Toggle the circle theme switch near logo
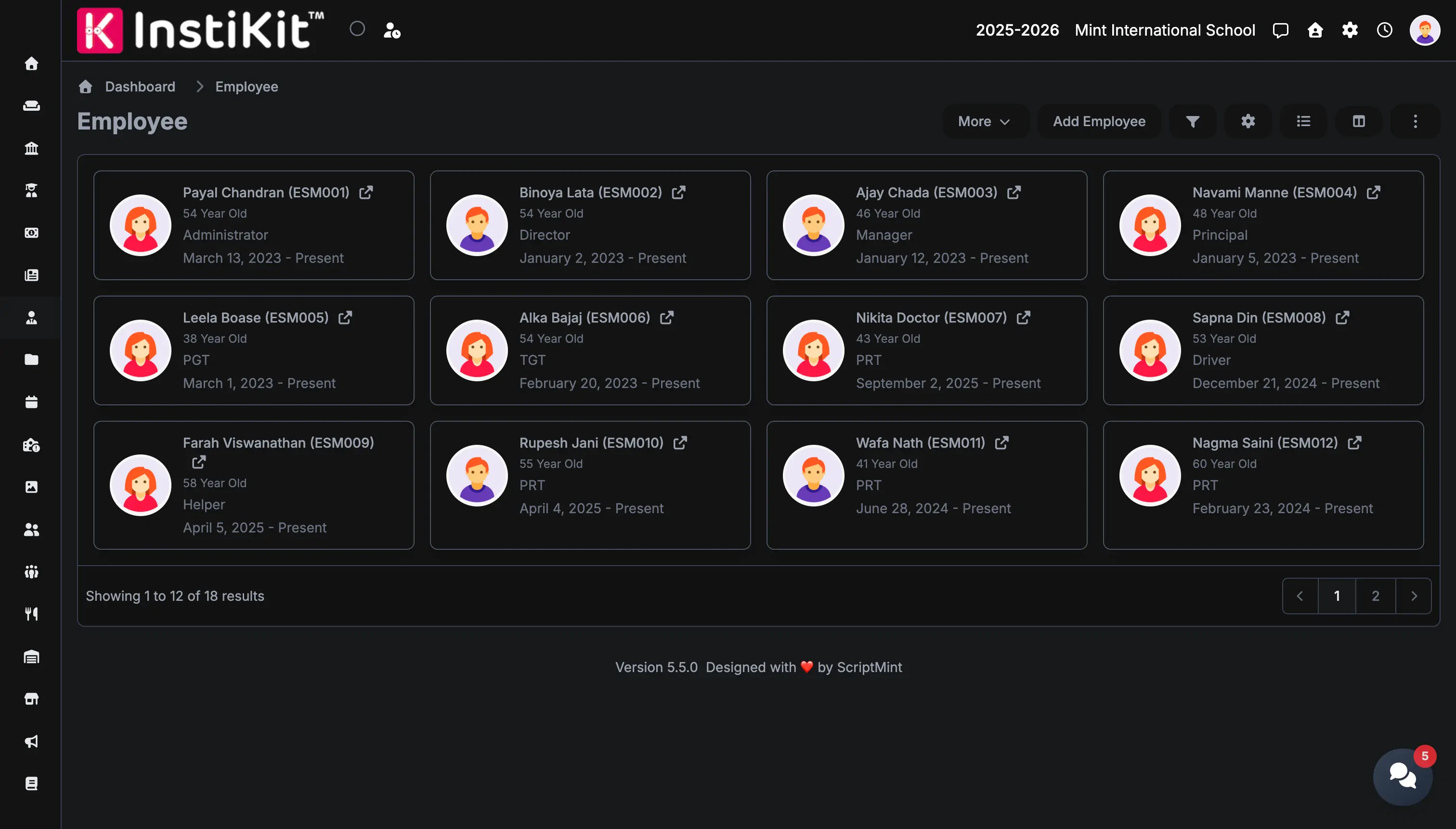1456x829 pixels. tap(357, 29)
